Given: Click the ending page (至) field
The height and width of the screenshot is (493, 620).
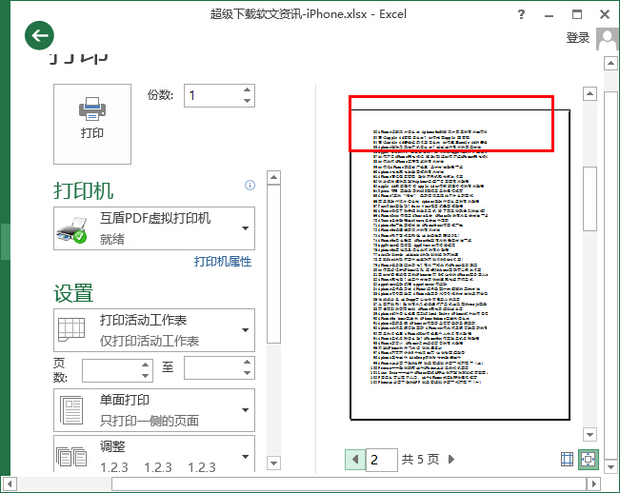Looking at the screenshot, I should pyautogui.click(x=213, y=368).
